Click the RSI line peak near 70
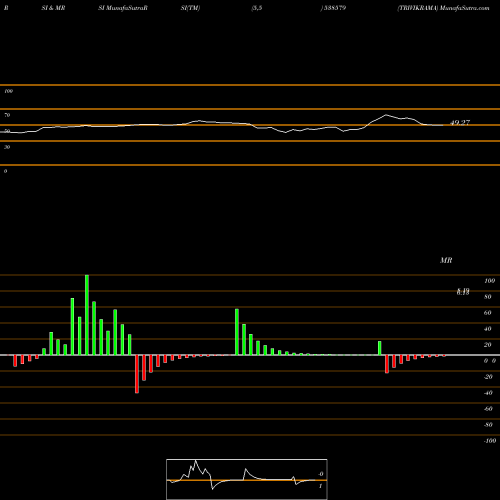500x500 pixels. [386, 115]
